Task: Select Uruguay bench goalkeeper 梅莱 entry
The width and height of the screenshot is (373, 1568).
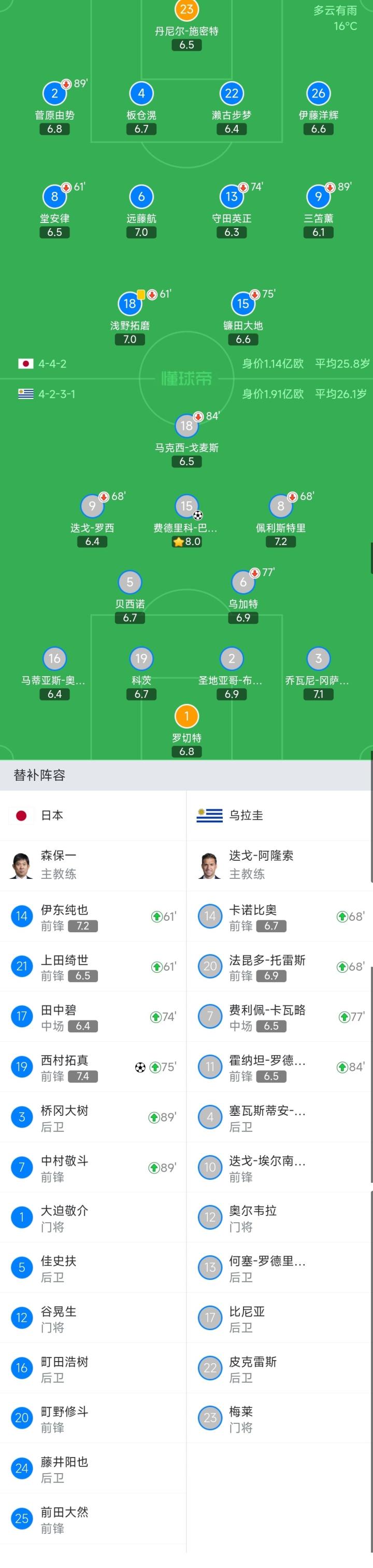Action: pyautogui.click(x=279, y=1418)
